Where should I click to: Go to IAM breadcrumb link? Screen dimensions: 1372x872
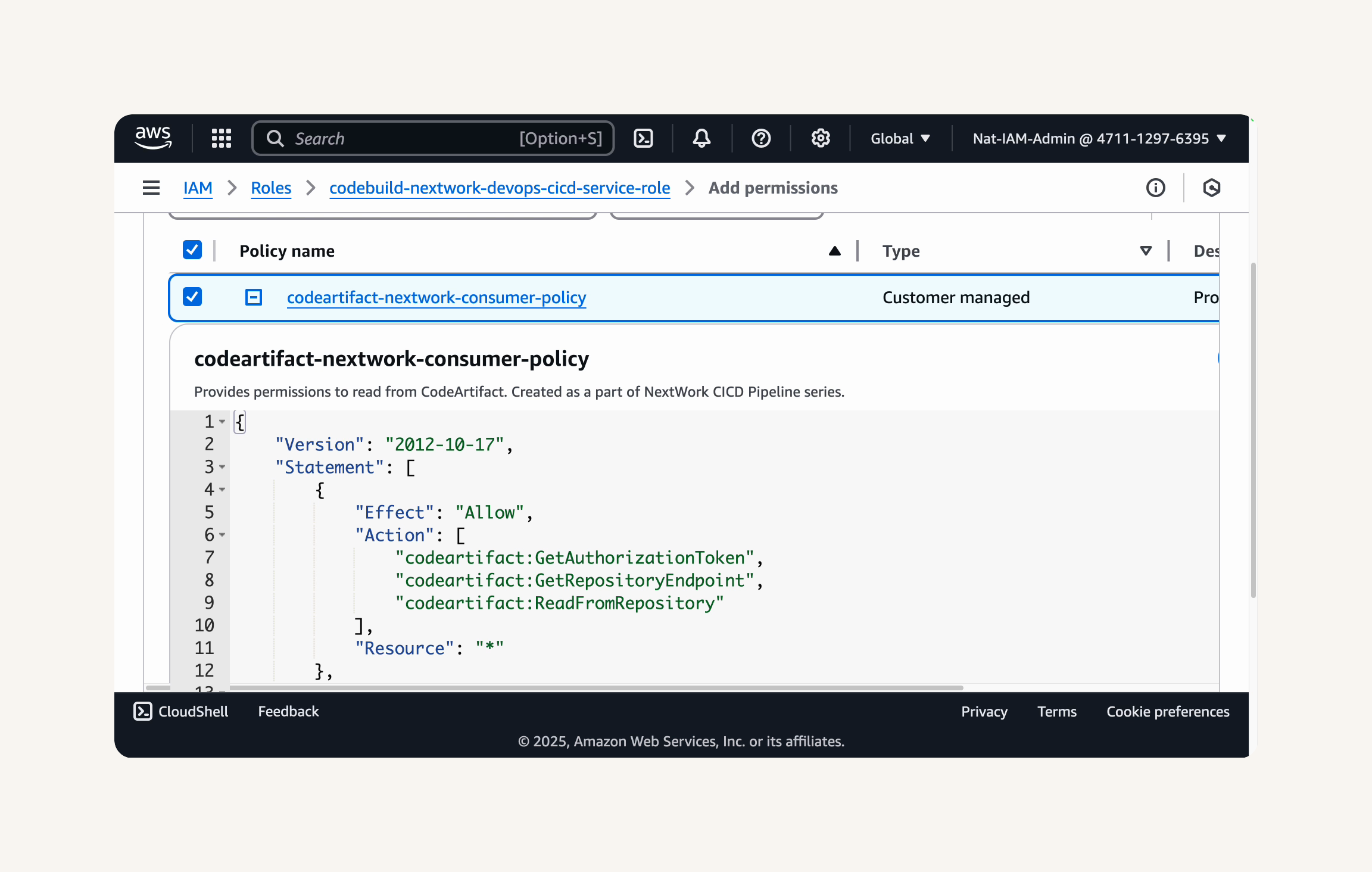[x=198, y=188]
